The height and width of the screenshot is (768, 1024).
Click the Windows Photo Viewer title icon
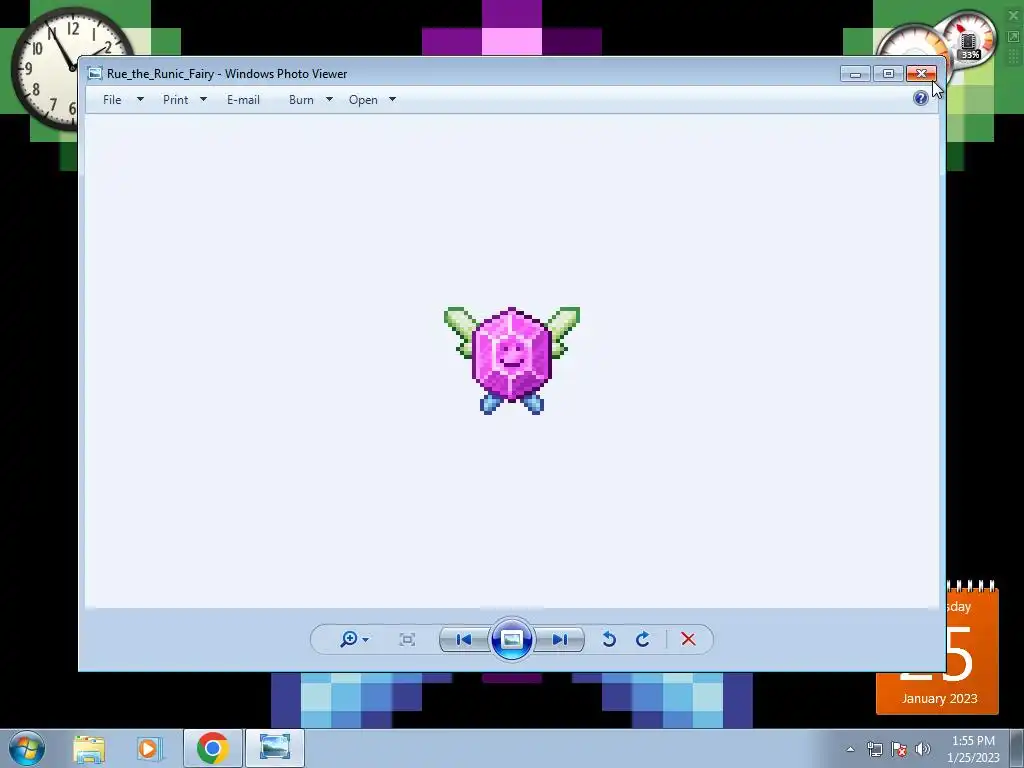pyautogui.click(x=95, y=73)
